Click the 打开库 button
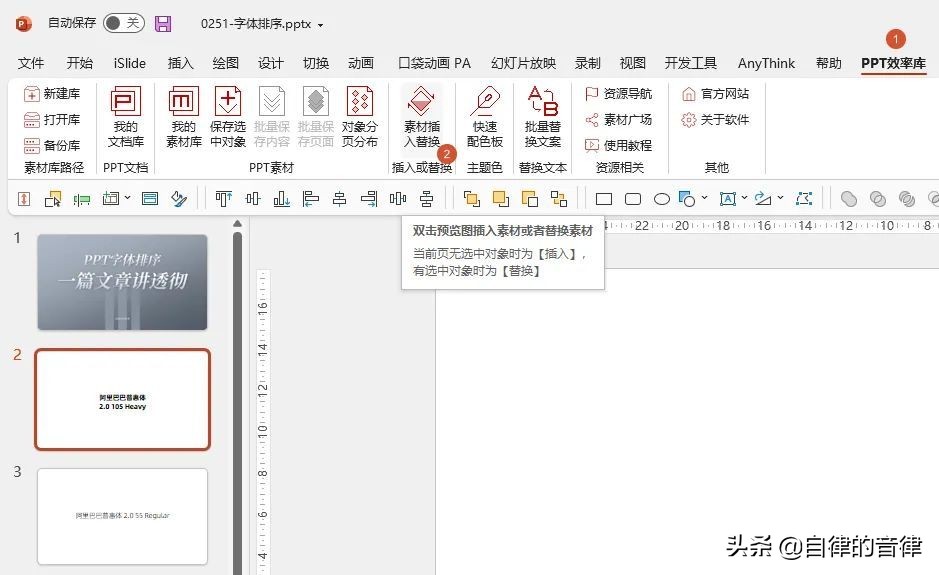 [x=52, y=119]
